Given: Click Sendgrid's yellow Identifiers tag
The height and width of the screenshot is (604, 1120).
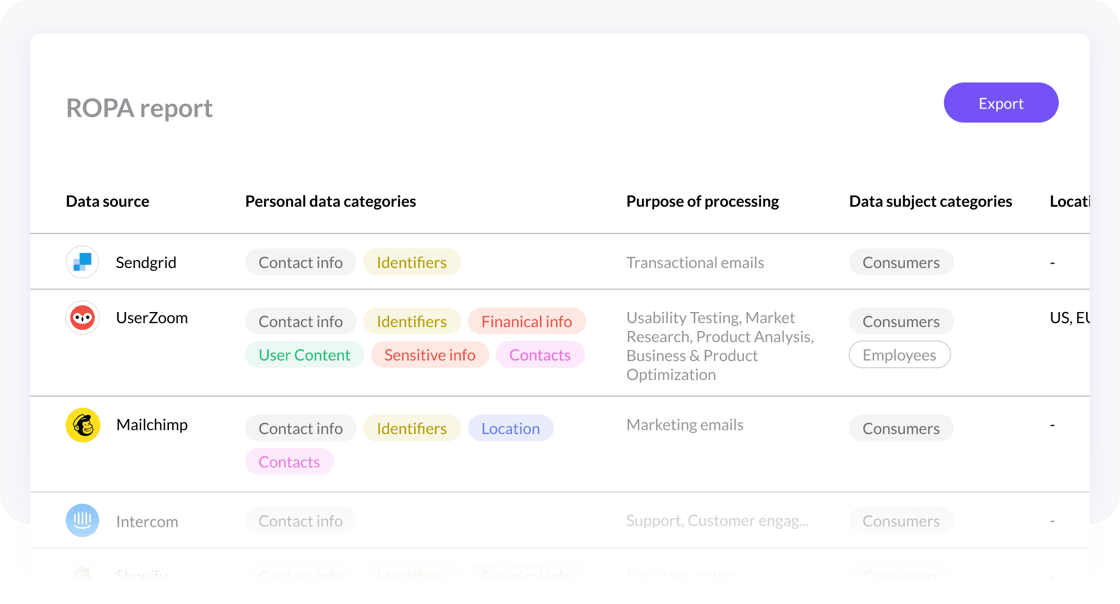Looking at the screenshot, I should pos(411,262).
